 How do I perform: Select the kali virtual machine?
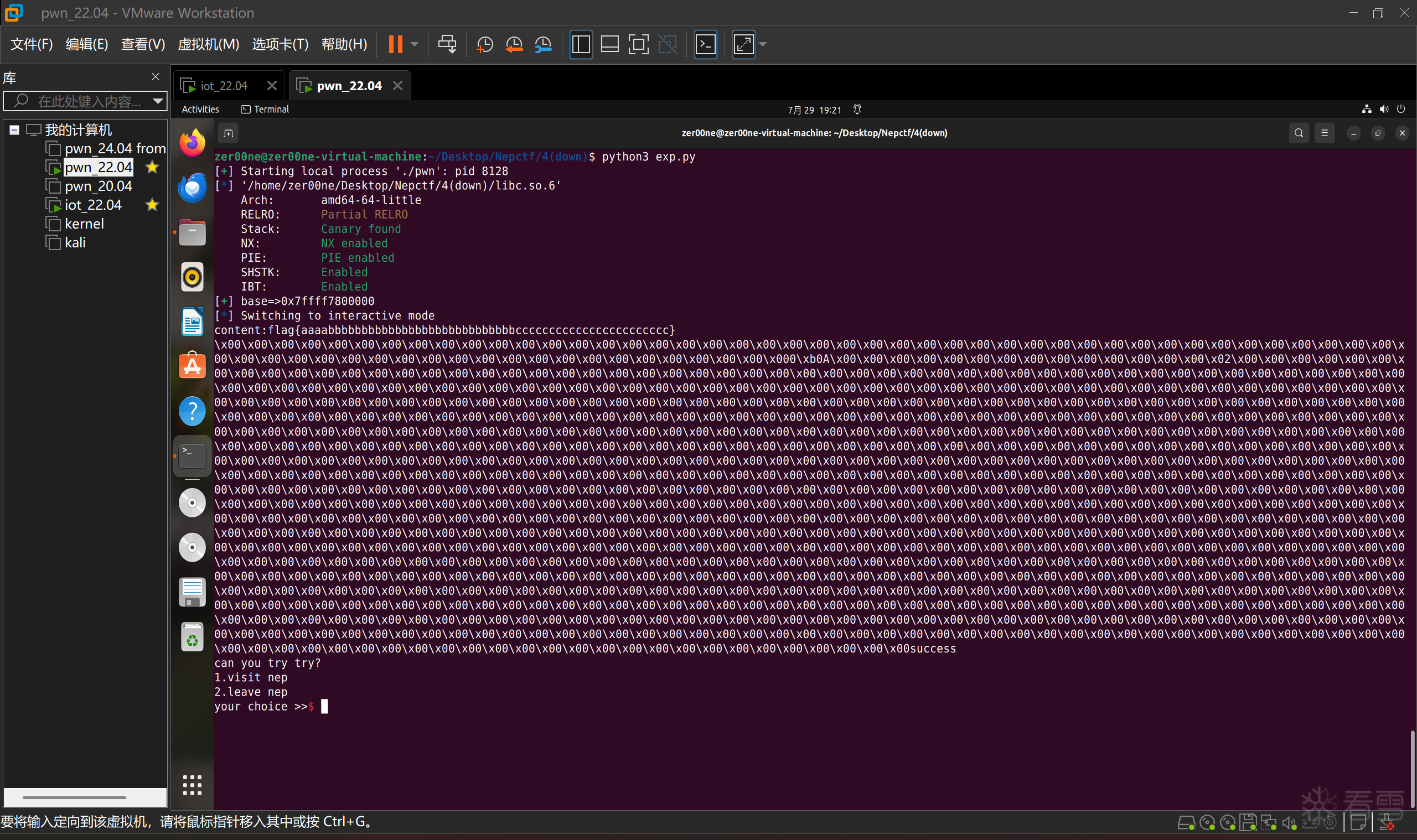75,243
